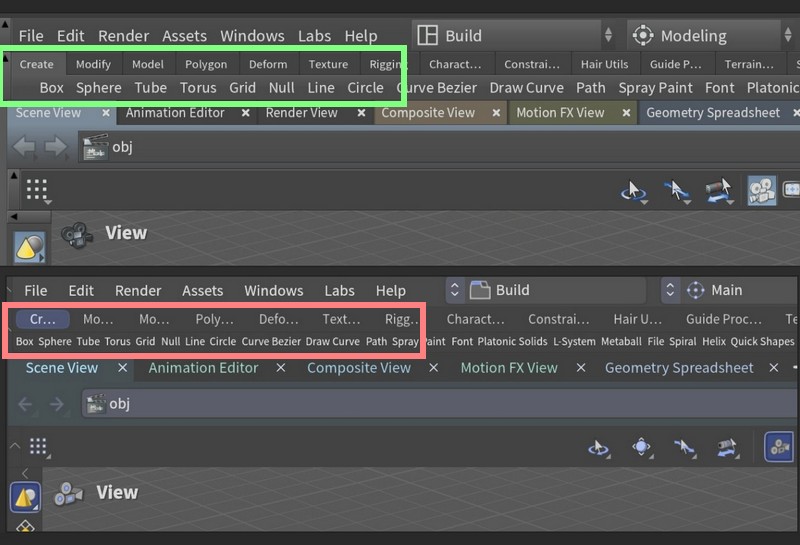Click the objects cone-and-sphere icon in the upper window
This screenshot has width=800, height=545.
click(x=30, y=247)
